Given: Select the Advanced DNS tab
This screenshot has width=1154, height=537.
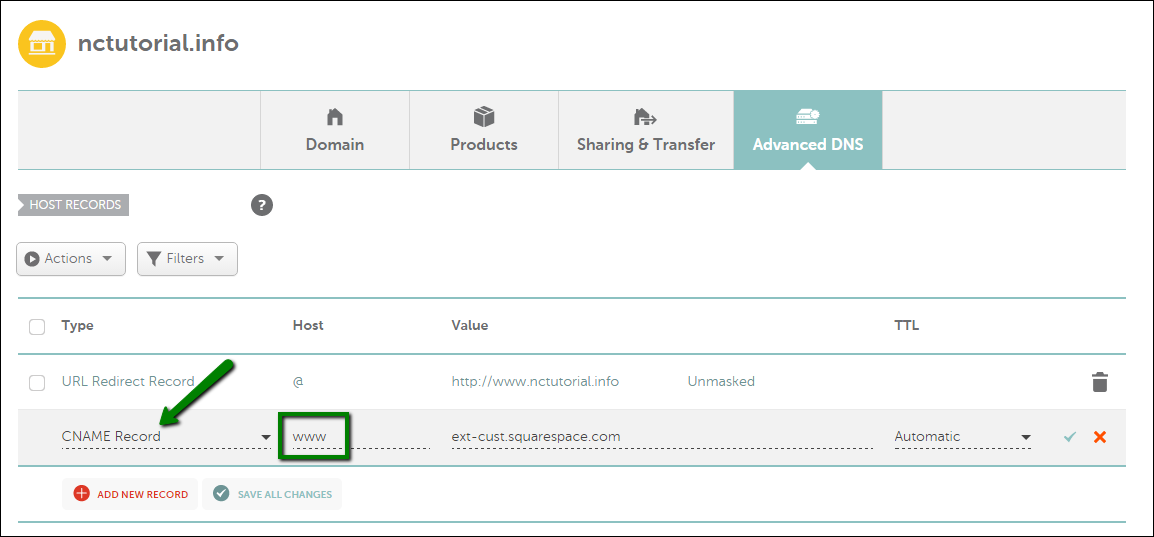Looking at the screenshot, I should 808,131.
